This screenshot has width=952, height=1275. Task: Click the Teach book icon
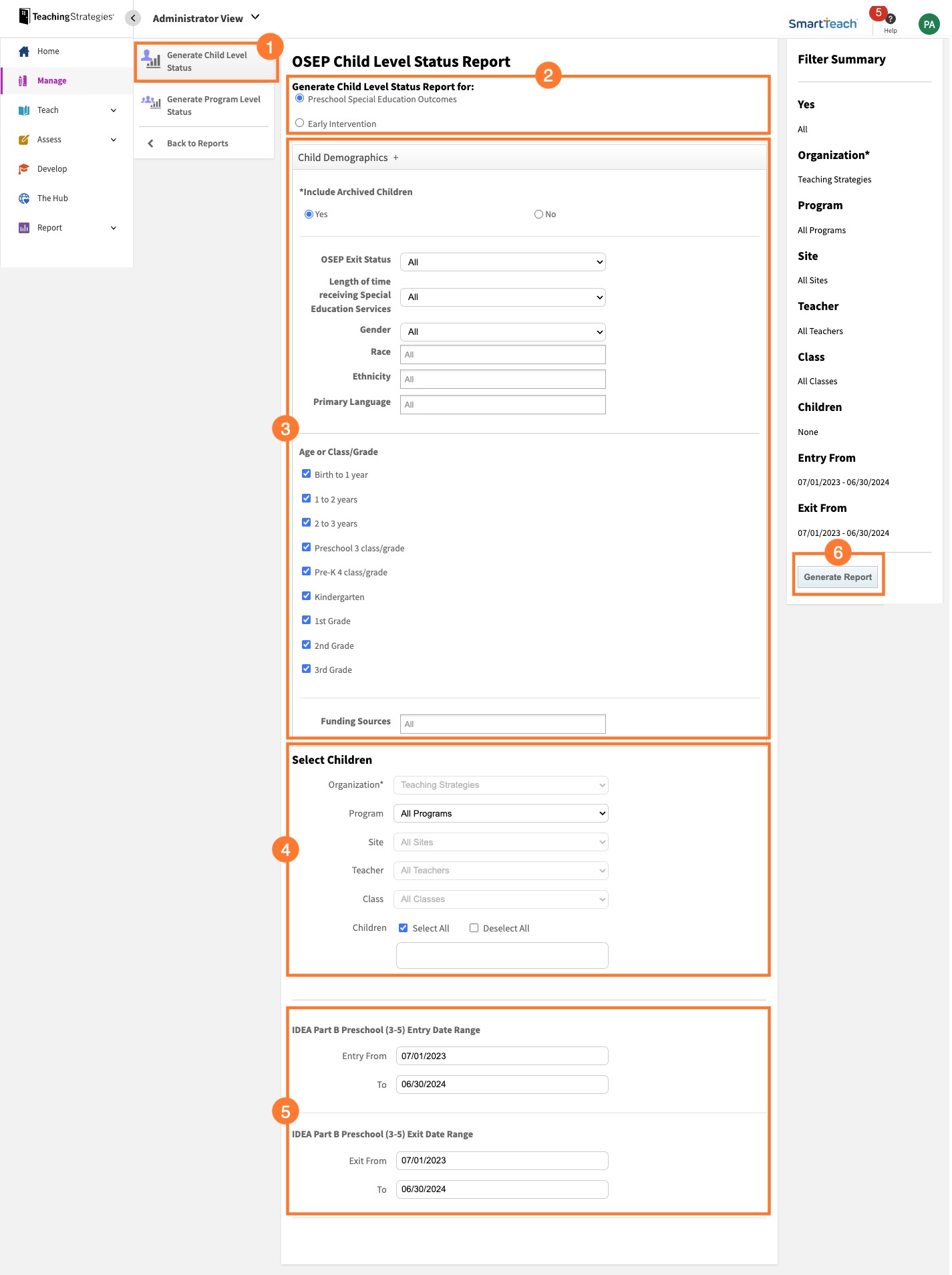click(x=24, y=110)
